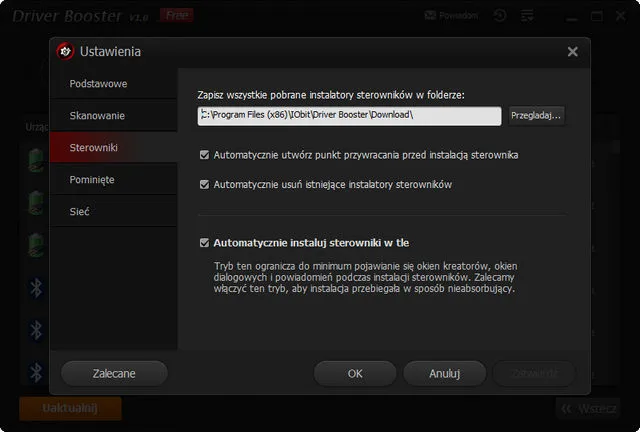Switch to the Skanowanie tab
The height and width of the screenshot is (432, 640).
coord(113,116)
